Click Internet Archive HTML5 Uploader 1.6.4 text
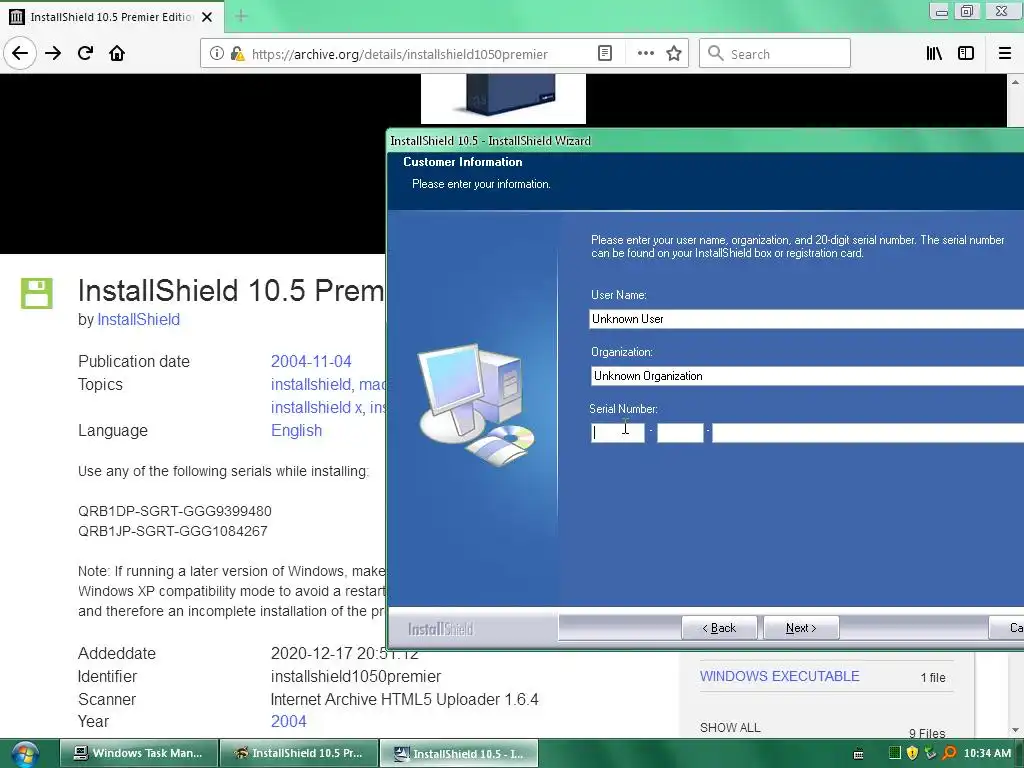The width and height of the screenshot is (1024, 768). pyautogui.click(x=405, y=699)
